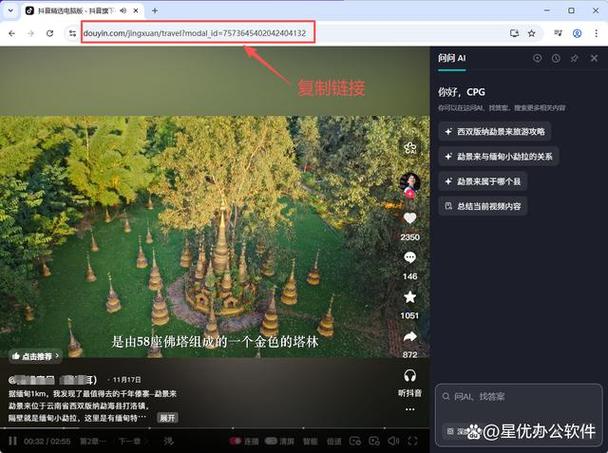Open the 智能 quality selector
608x453 pixels.
pos(310,441)
